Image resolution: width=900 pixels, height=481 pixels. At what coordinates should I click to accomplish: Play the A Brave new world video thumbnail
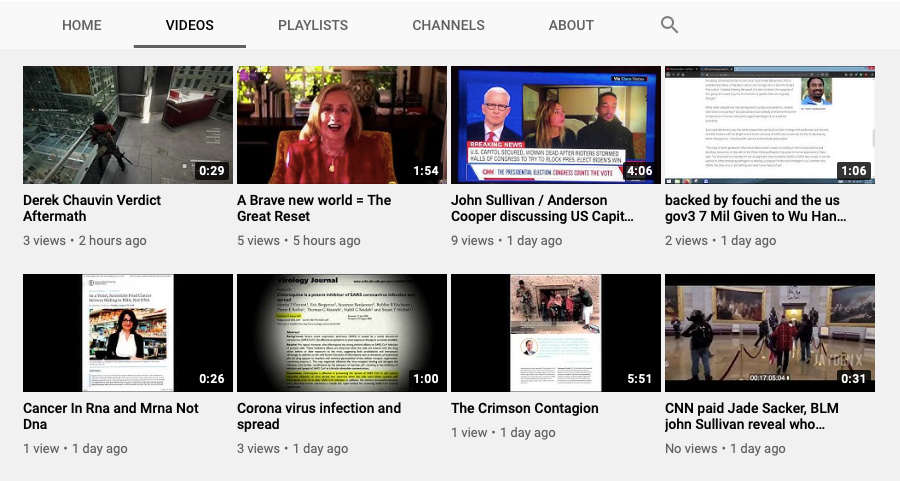coord(342,125)
